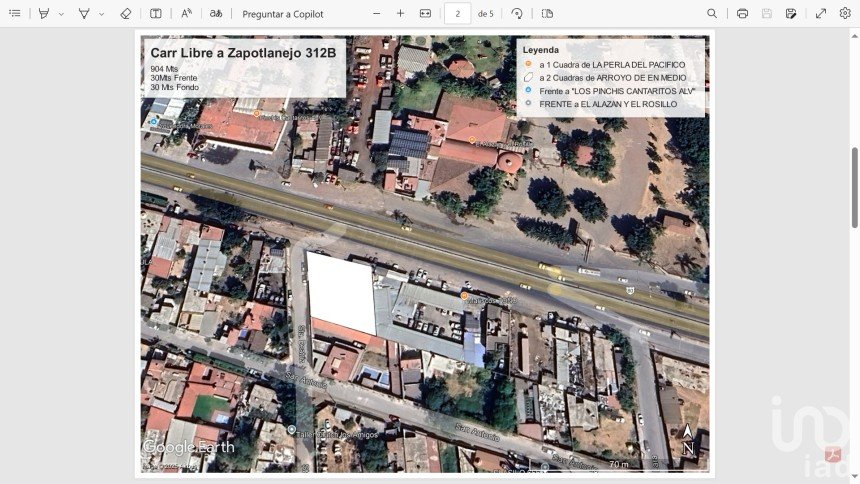This screenshot has width=860, height=484.
Task: Toggle full screen mode
Action: [x=821, y=14]
